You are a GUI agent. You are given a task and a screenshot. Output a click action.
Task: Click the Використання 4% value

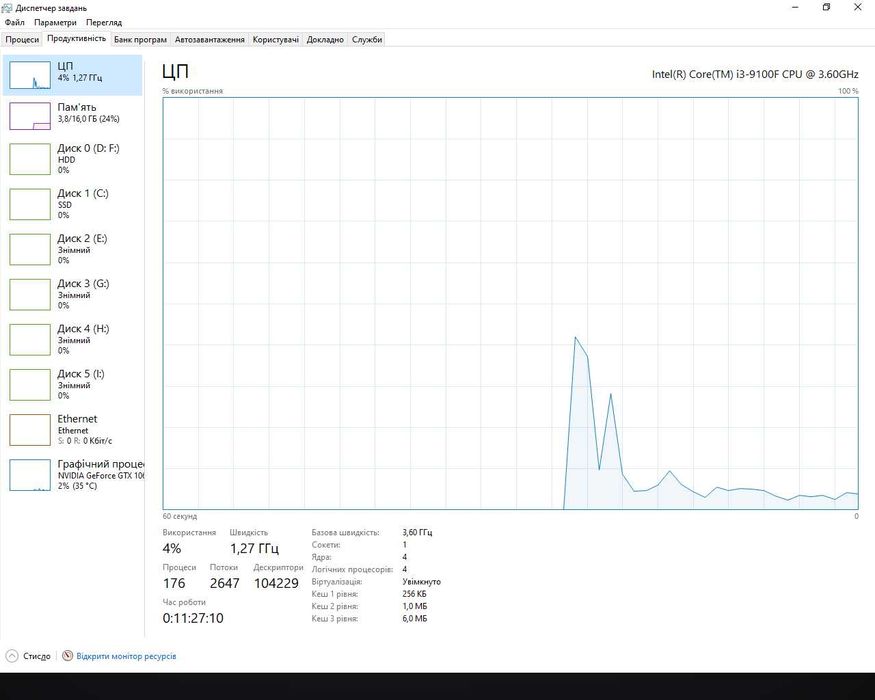pyautogui.click(x=172, y=549)
